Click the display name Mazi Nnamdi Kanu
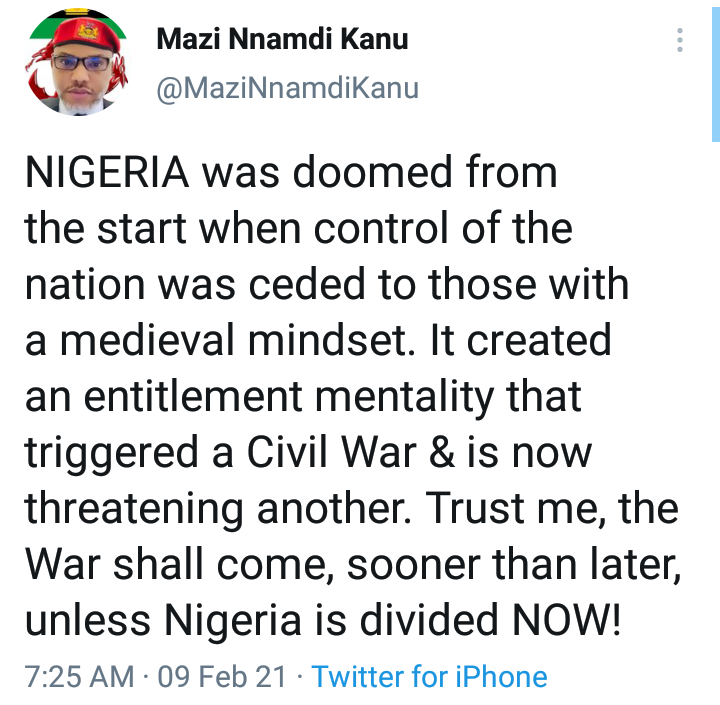The width and height of the screenshot is (720, 705). pos(282,39)
